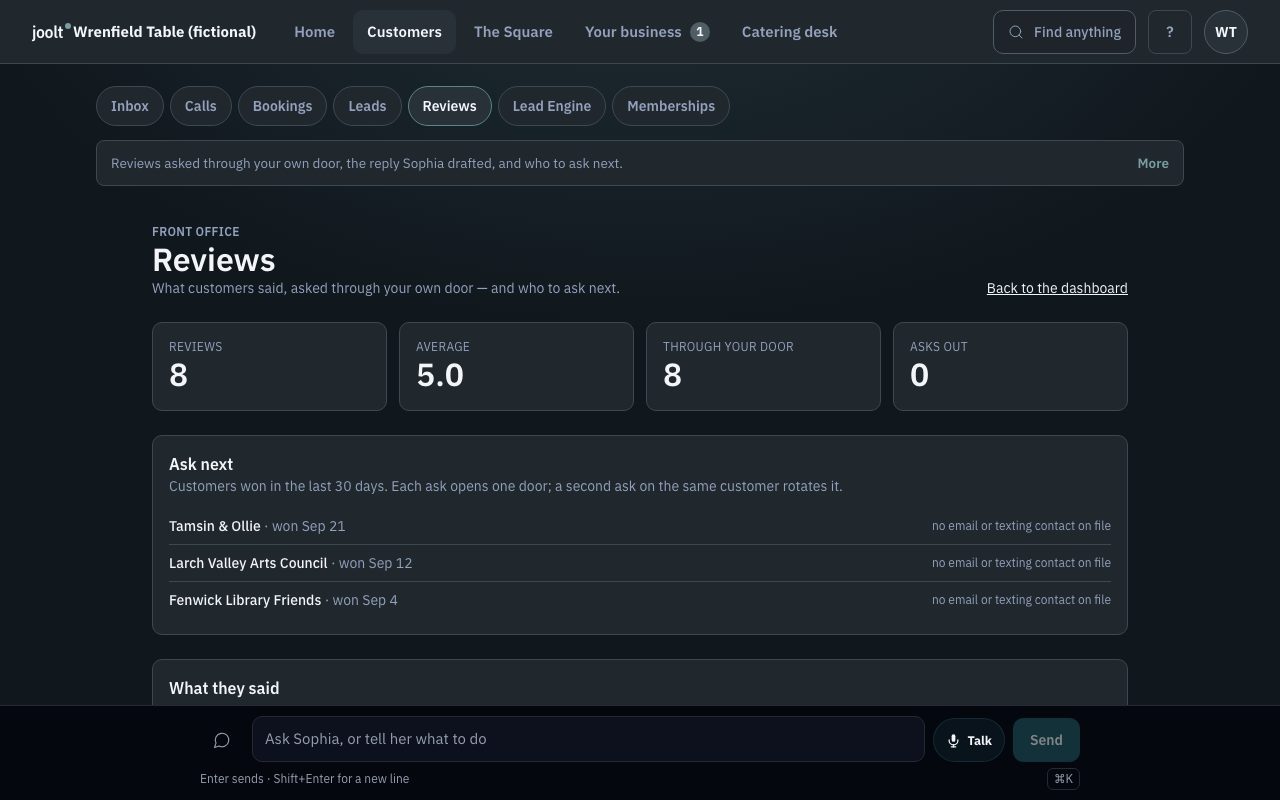Open Your business section
The height and width of the screenshot is (800, 1280).
point(647,32)
